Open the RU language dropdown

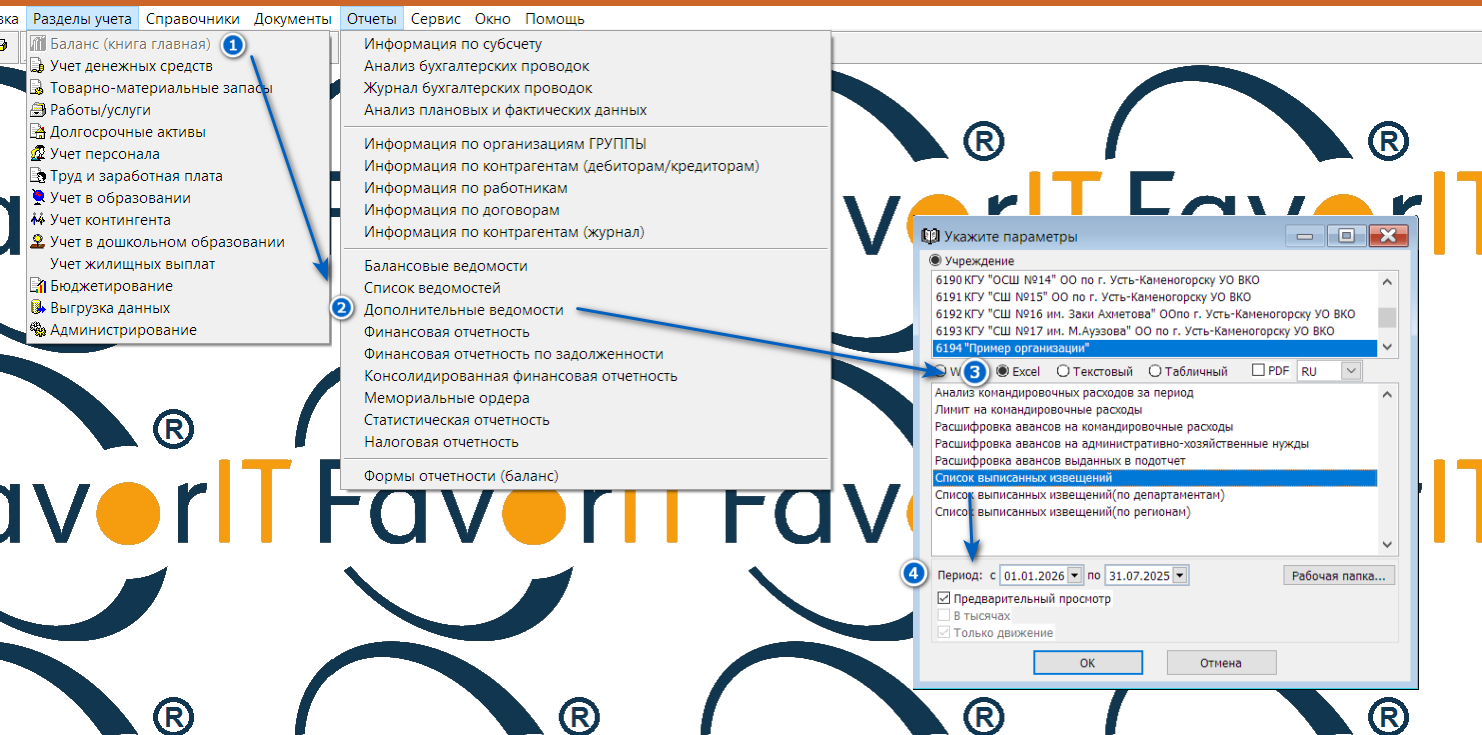point(1351,371)
